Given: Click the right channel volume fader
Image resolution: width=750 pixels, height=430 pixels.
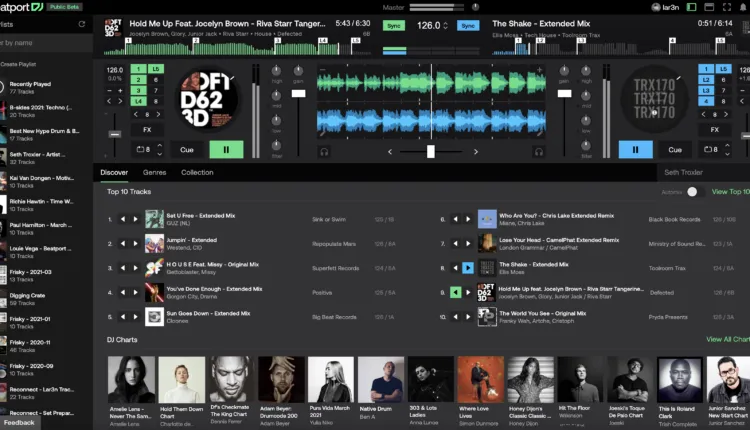Looking at the screenshot, I should (x=564, y=93).
